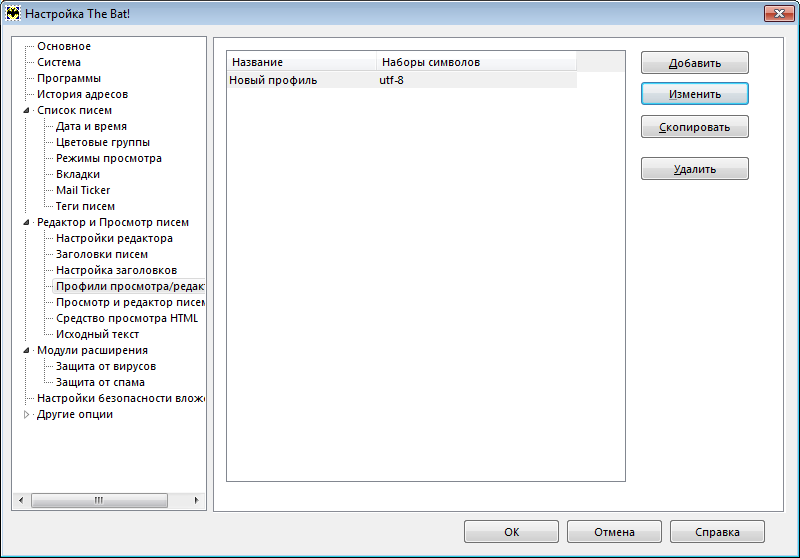Select Вкладки in tree
This screenshot has height=558, width=800.
[x=78, y=174]
